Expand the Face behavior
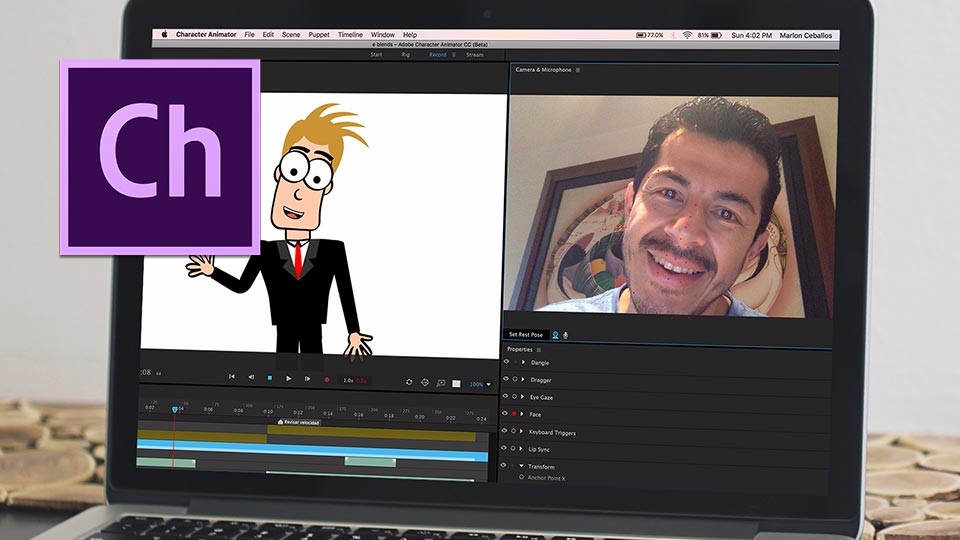 point(522,414)
